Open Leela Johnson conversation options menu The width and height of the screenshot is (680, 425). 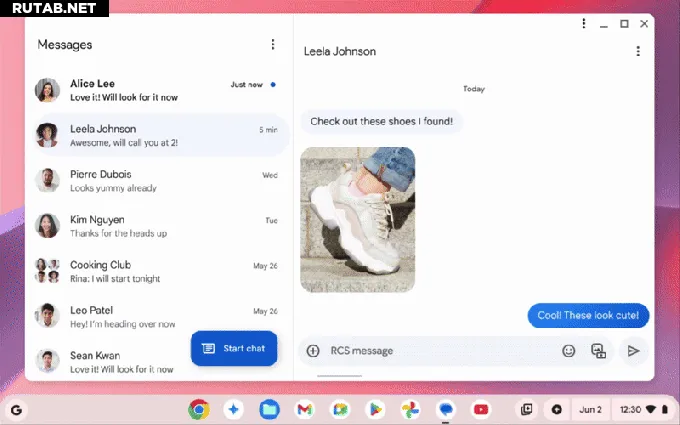tap(638, 51)
